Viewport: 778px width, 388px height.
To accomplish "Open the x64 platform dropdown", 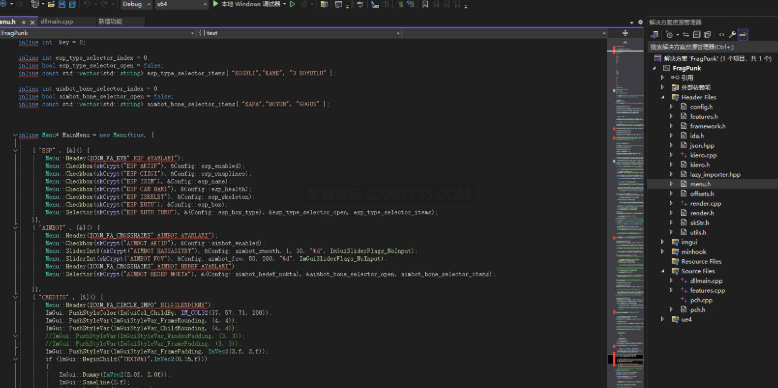I will point(182,4).
